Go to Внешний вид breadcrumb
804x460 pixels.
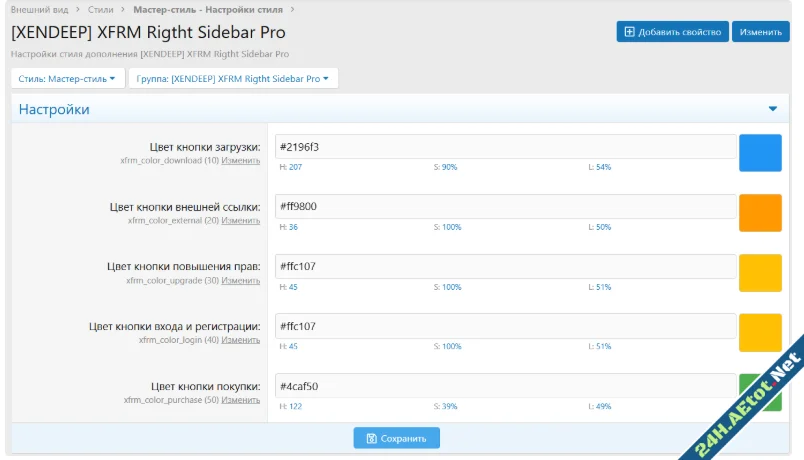pyautogui.click(x=39, y=9)
